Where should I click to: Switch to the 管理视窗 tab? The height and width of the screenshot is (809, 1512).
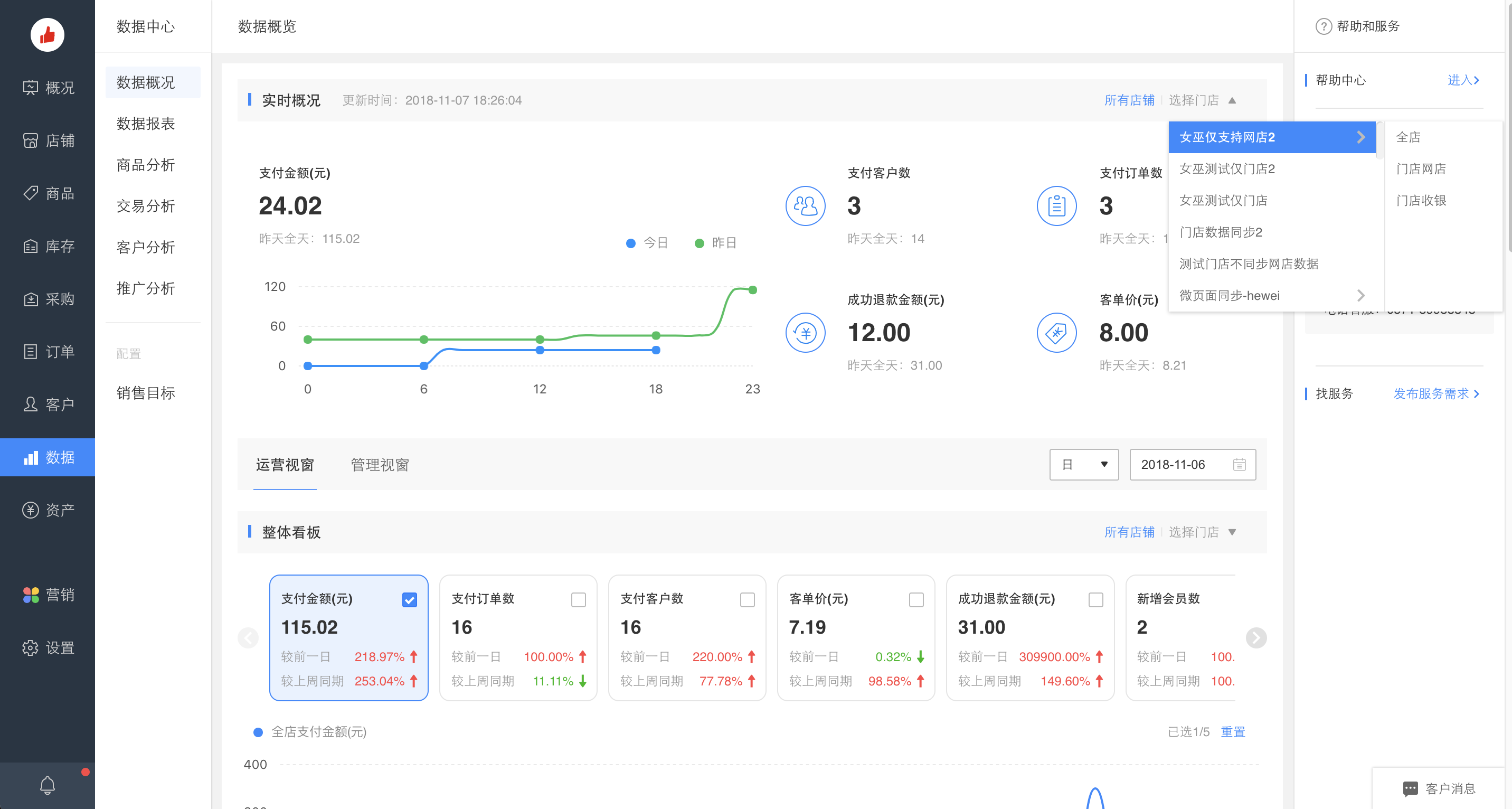[x=379, y=465]
